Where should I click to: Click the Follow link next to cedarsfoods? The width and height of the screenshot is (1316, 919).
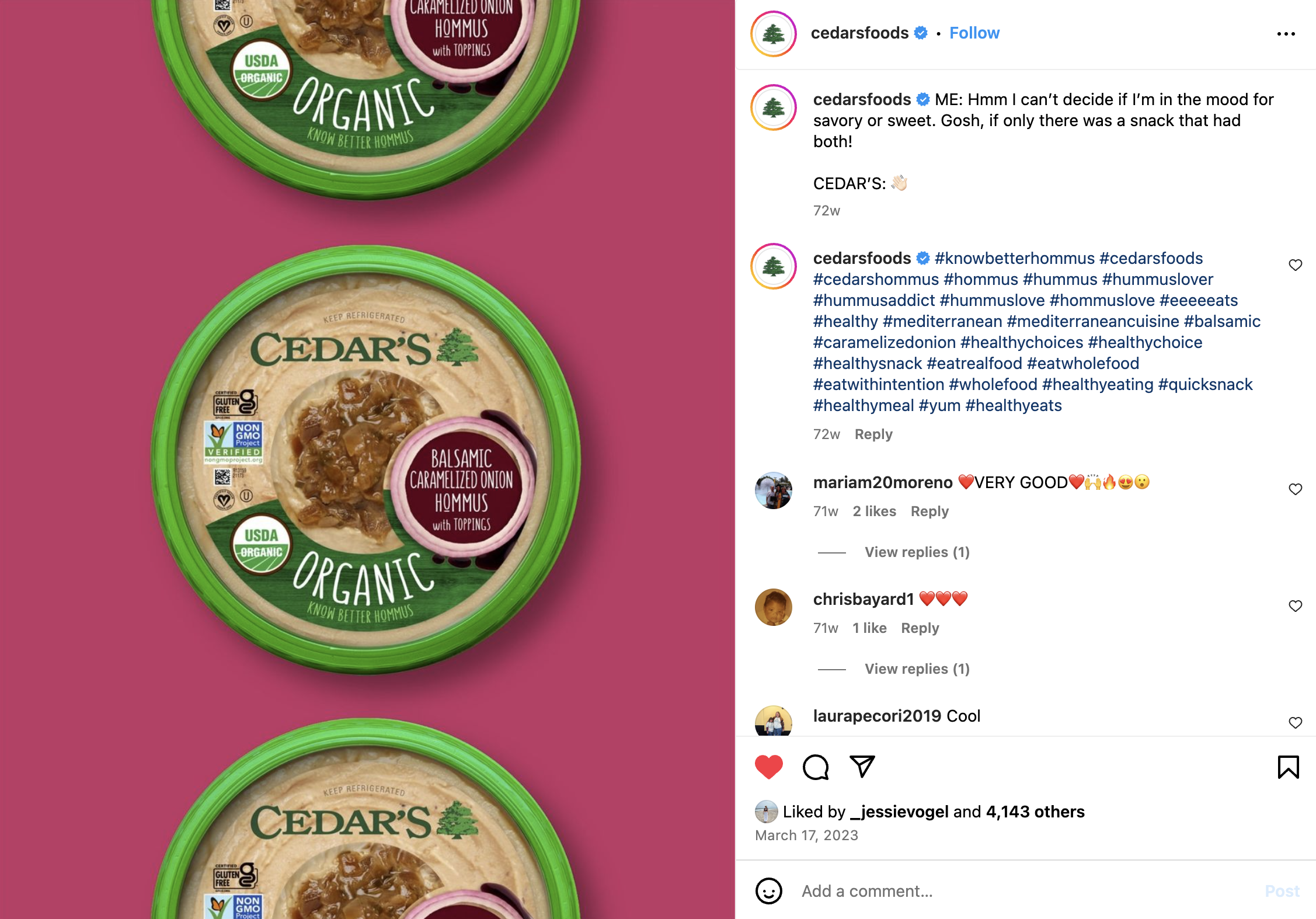[x=974, y=33]
